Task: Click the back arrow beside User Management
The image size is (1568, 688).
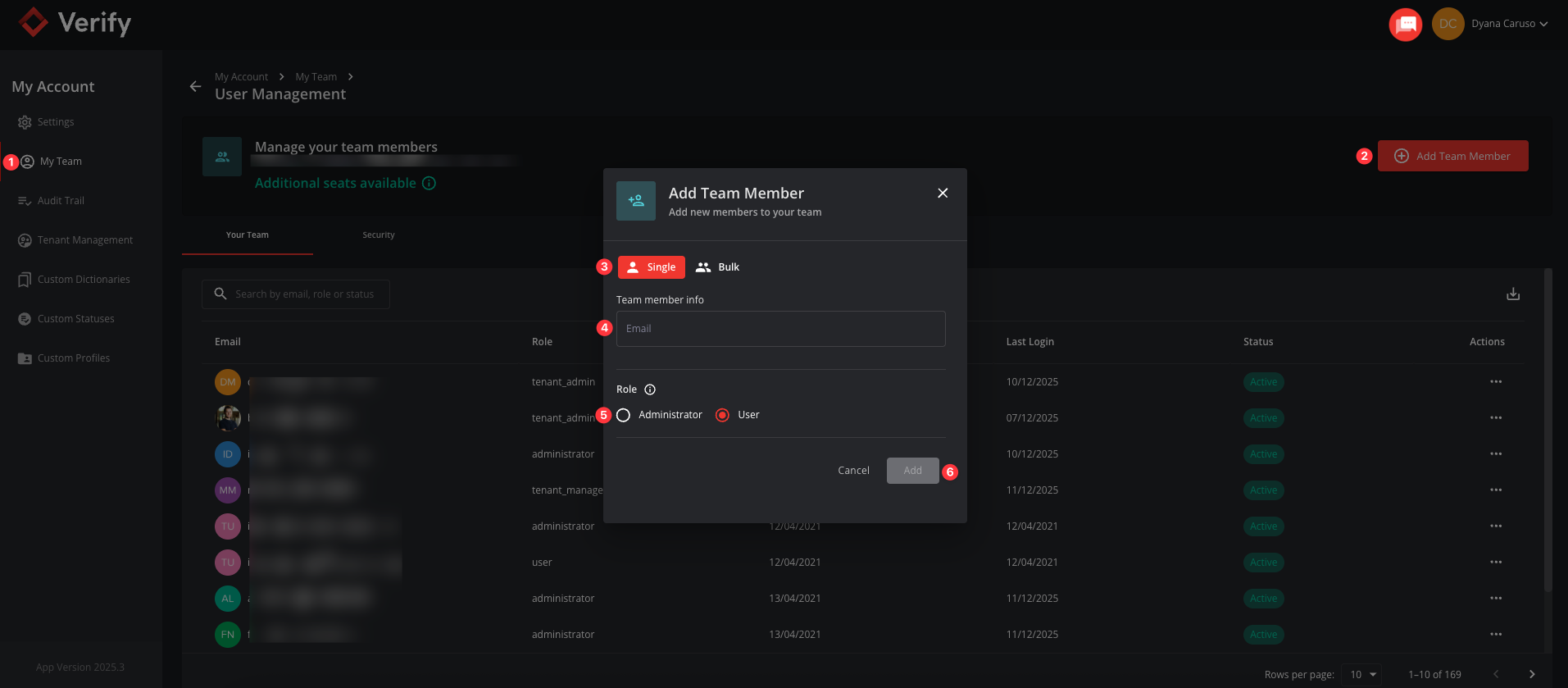Action: (x=195, y=86)
